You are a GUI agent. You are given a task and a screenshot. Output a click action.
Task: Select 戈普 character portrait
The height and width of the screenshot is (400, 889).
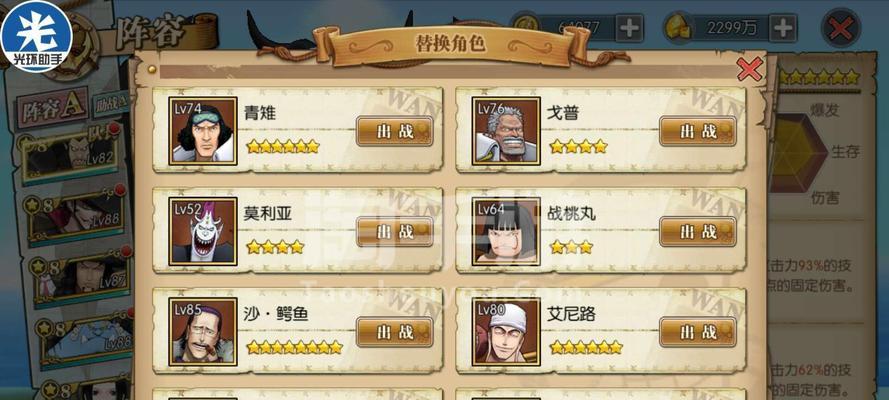(506, 131)
